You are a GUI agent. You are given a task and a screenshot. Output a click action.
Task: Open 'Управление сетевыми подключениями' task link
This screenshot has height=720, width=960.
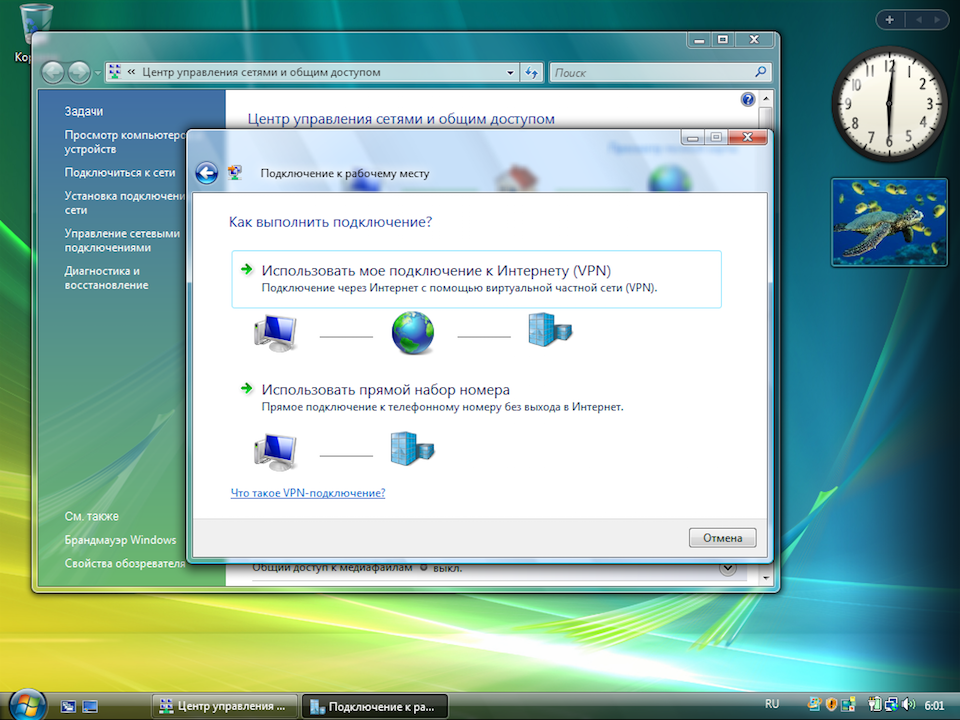click(122, 240)
